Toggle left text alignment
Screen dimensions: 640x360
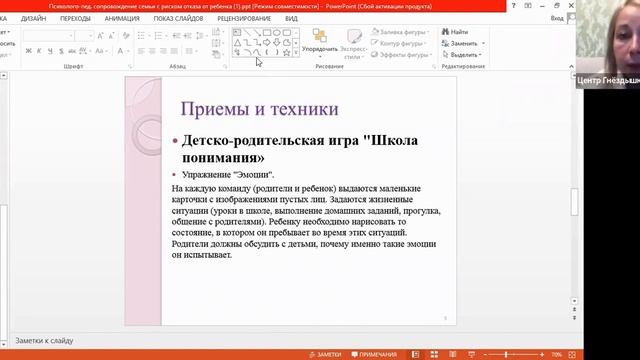(x=141, y=51)
